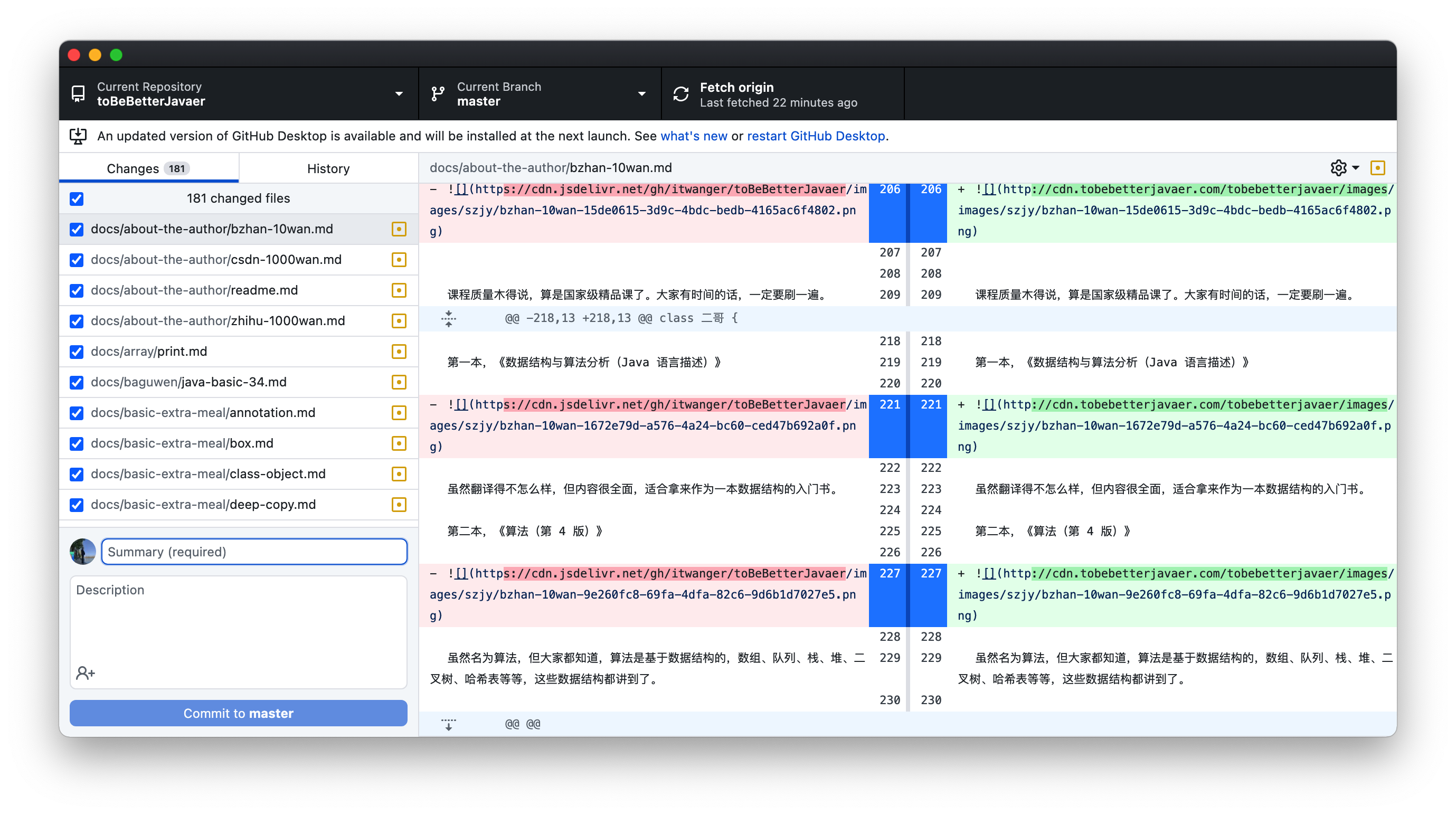The height and width of the screenshot is (815, 1456).
Task: Click modified status icon for csdn-1000wan.md
Action: (399, 259)
